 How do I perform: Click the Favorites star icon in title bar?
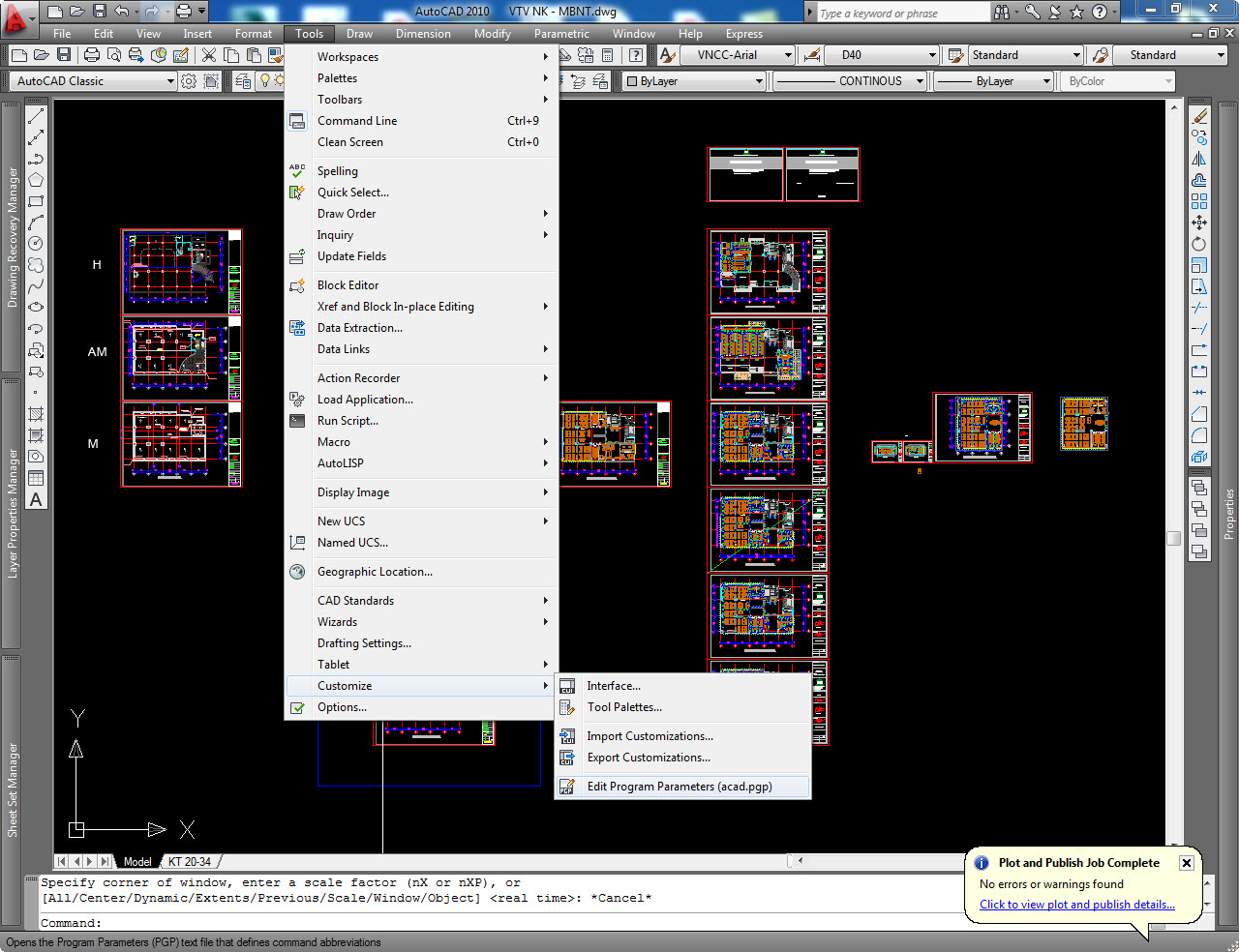(x=1076, y=12)
